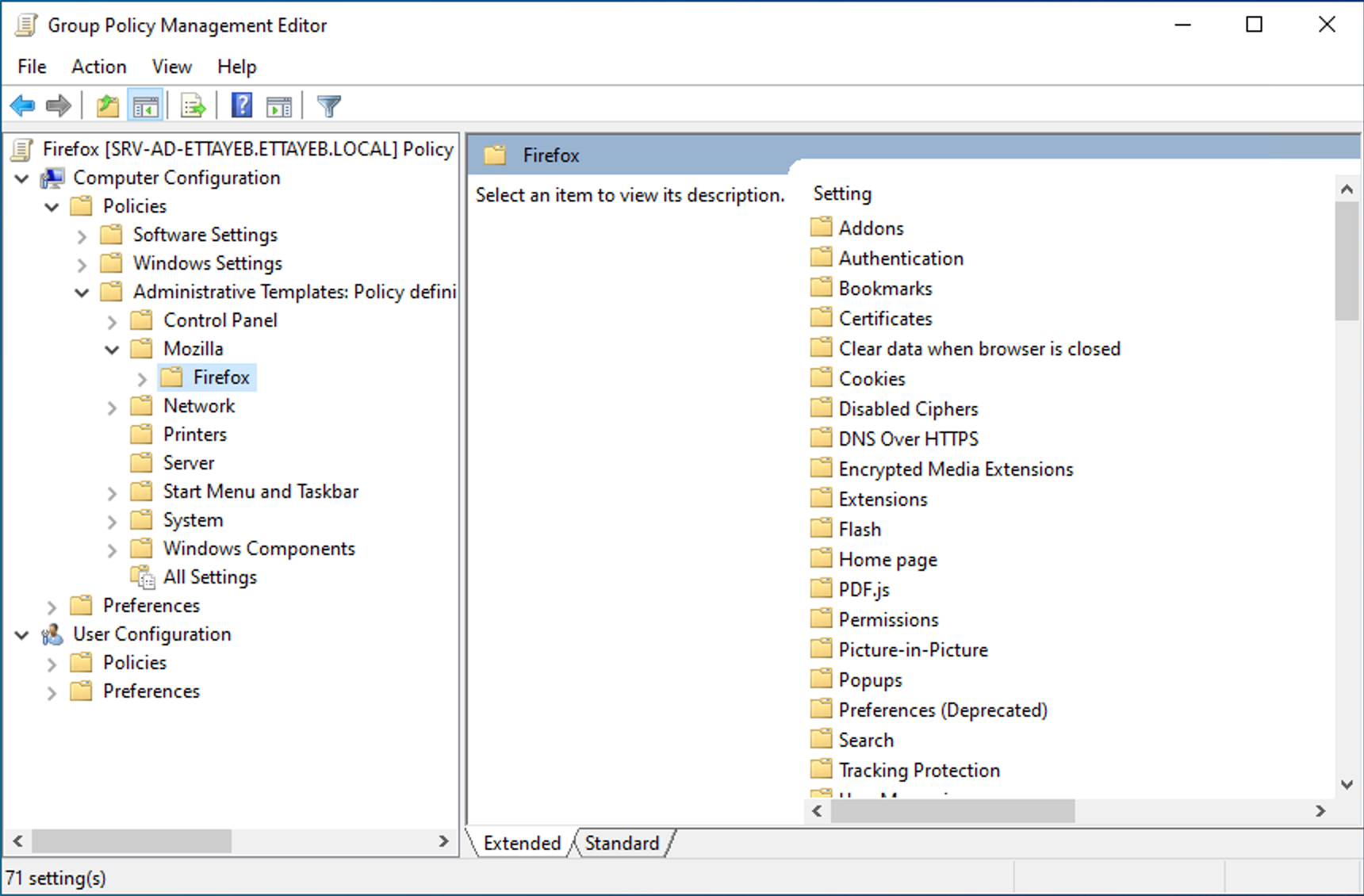Expand the Start Menu and Taskbar node
1364x896 pixels.
(112, 493)
